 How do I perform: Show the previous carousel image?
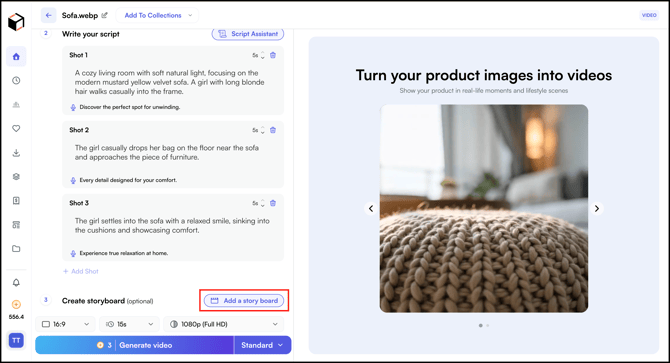(x=371, y=208)
